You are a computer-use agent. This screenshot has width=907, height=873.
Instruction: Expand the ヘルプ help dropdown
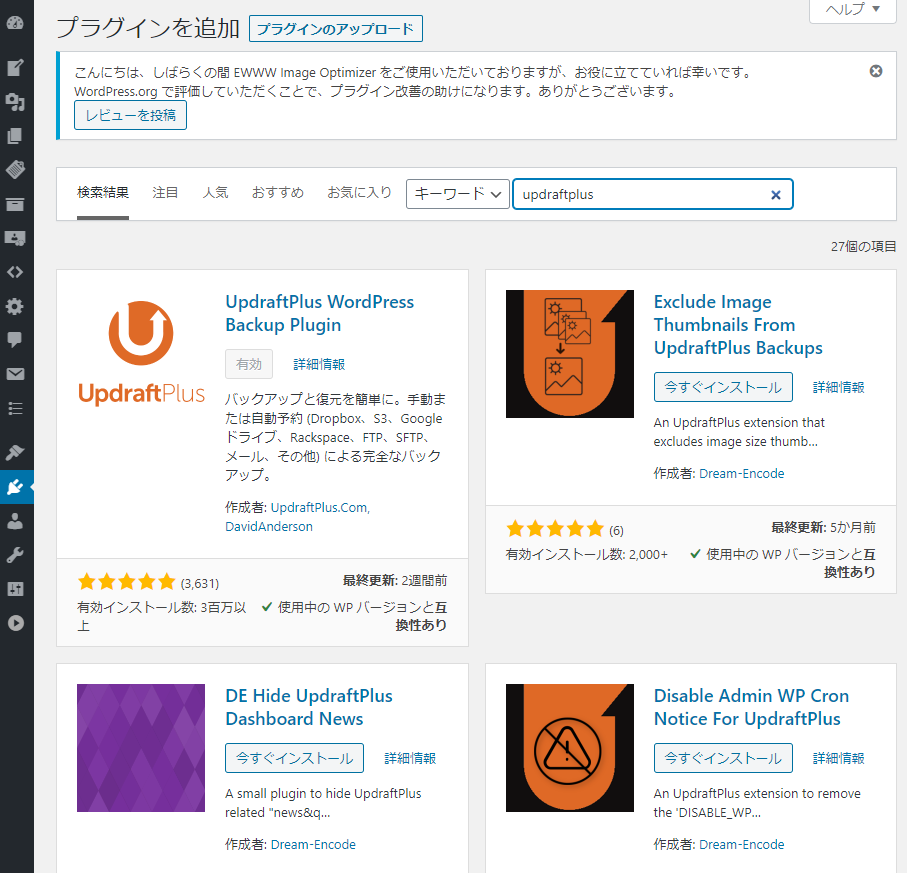coord(853,9)
